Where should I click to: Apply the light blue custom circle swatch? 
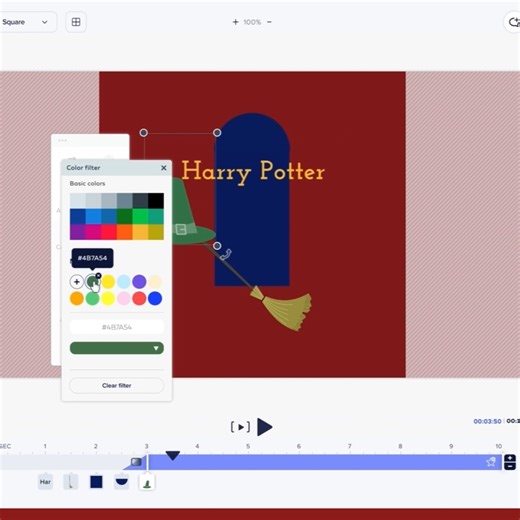coord(124,282)
